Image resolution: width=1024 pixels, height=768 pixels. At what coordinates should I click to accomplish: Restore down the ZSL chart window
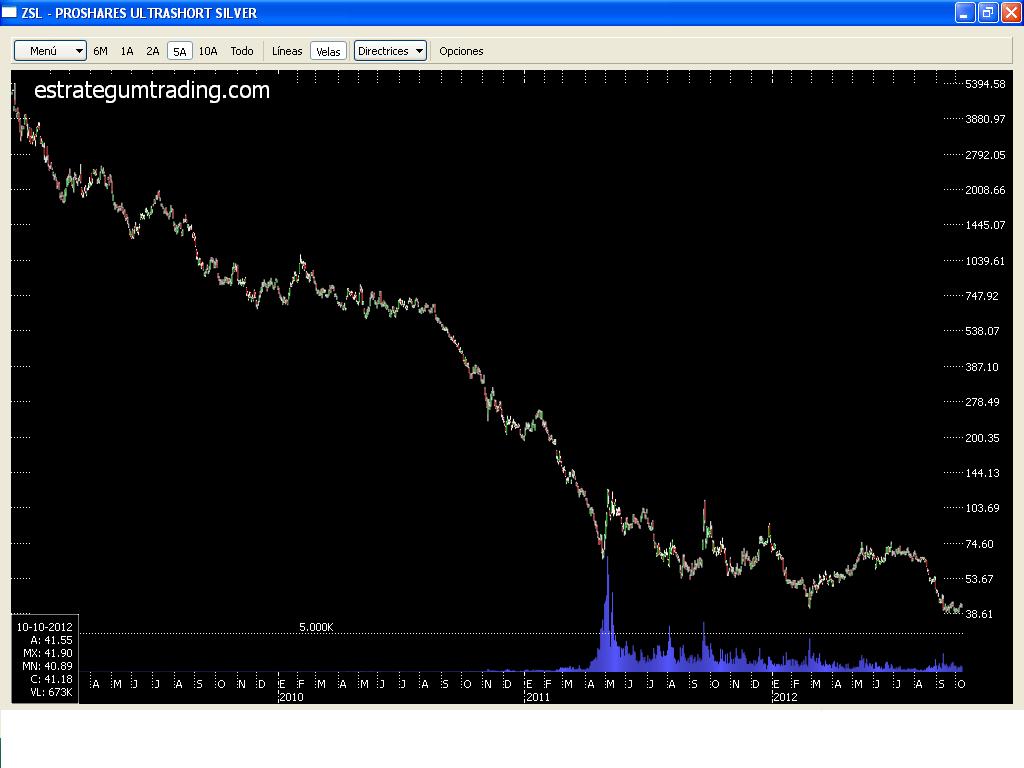988,12
